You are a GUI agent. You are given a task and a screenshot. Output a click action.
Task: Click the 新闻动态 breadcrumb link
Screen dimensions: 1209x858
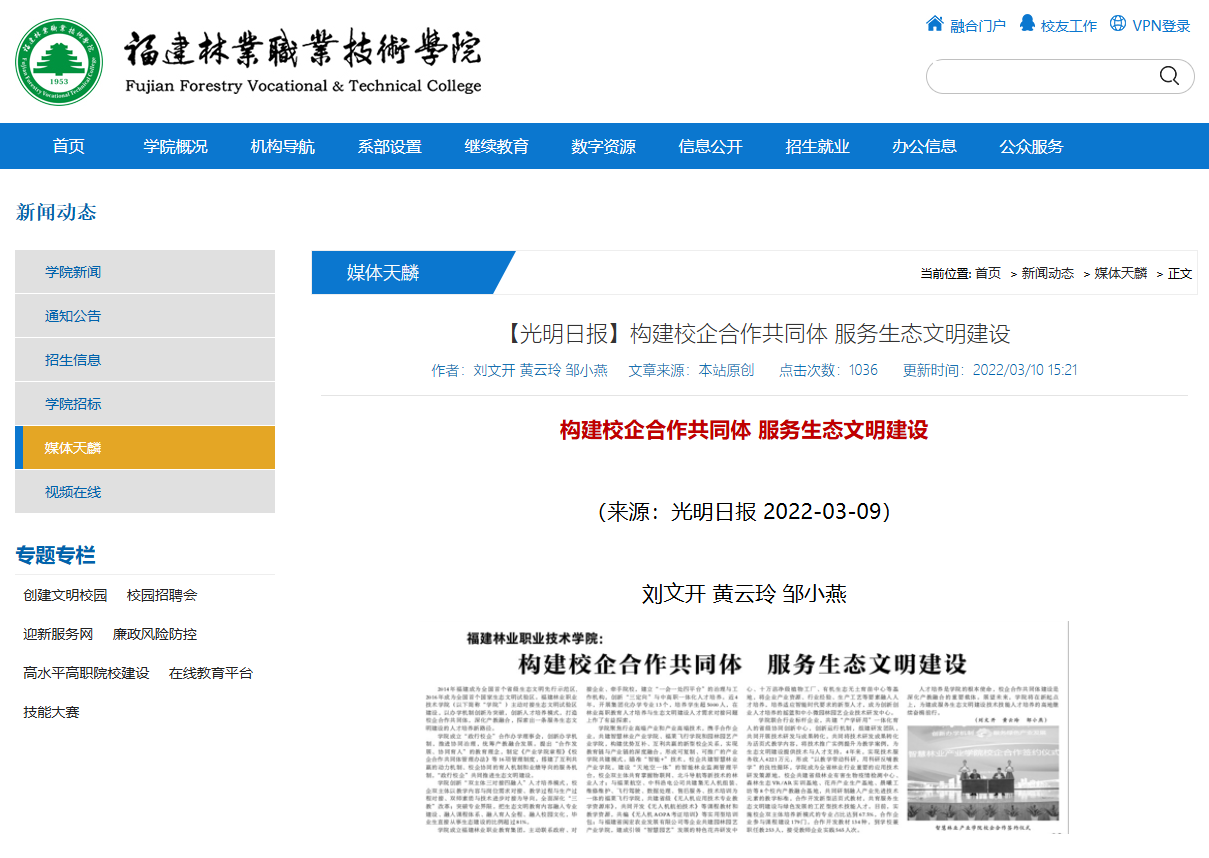click(x=1047, y=273)
